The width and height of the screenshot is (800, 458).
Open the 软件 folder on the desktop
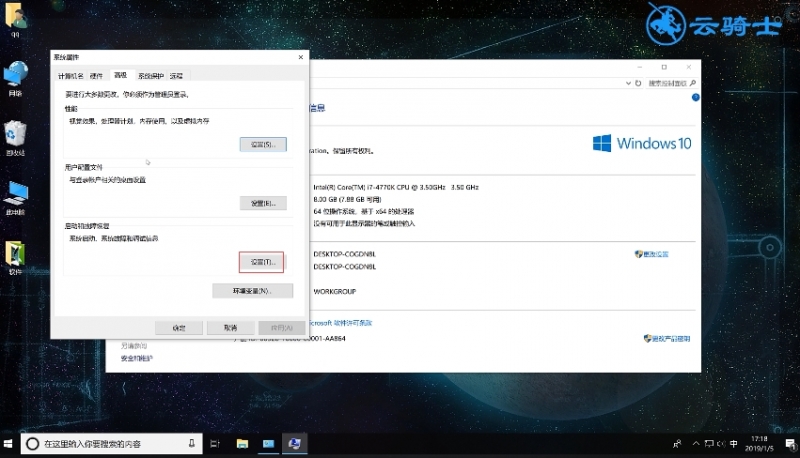tap(15, 258)
